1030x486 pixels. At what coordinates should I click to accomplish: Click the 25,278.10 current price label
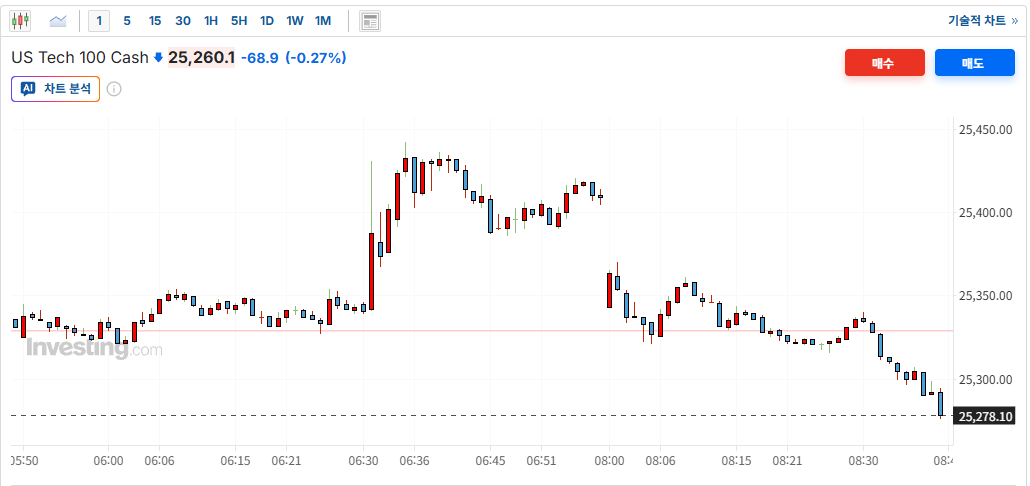pos(985,416)
